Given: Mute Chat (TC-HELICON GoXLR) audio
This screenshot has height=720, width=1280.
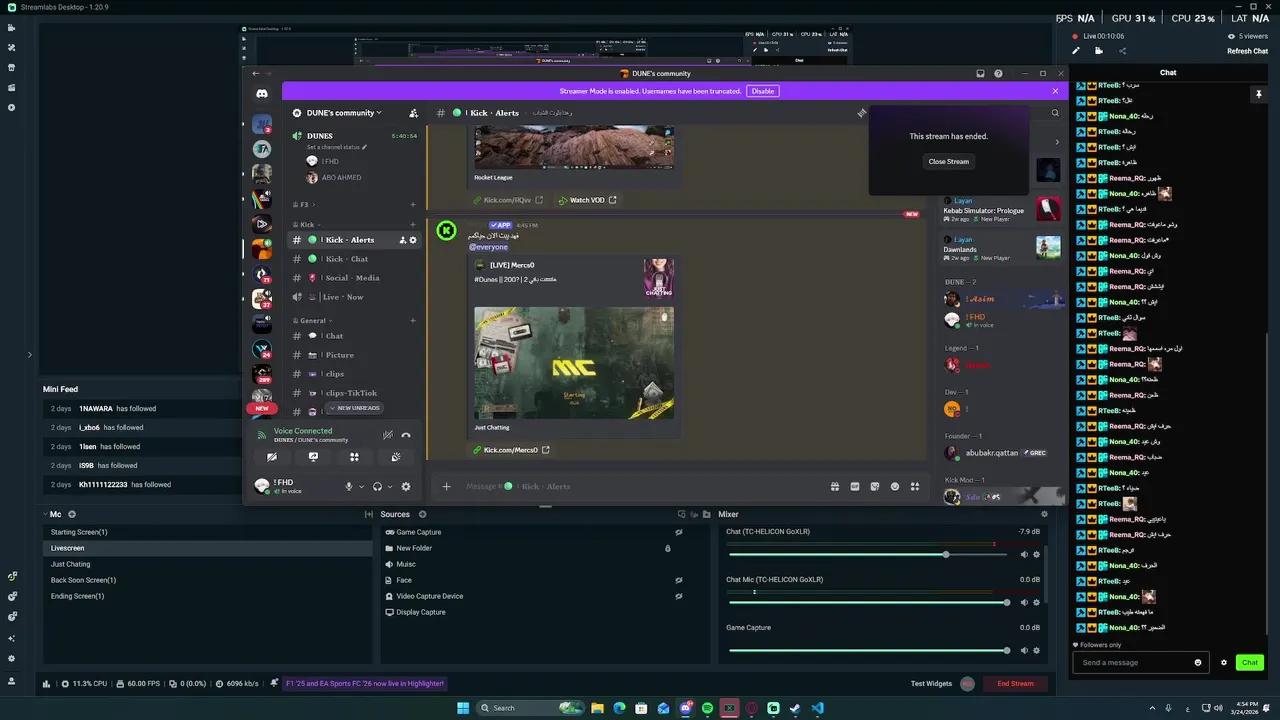Looking at the screenshot, I should [1024, 554].
